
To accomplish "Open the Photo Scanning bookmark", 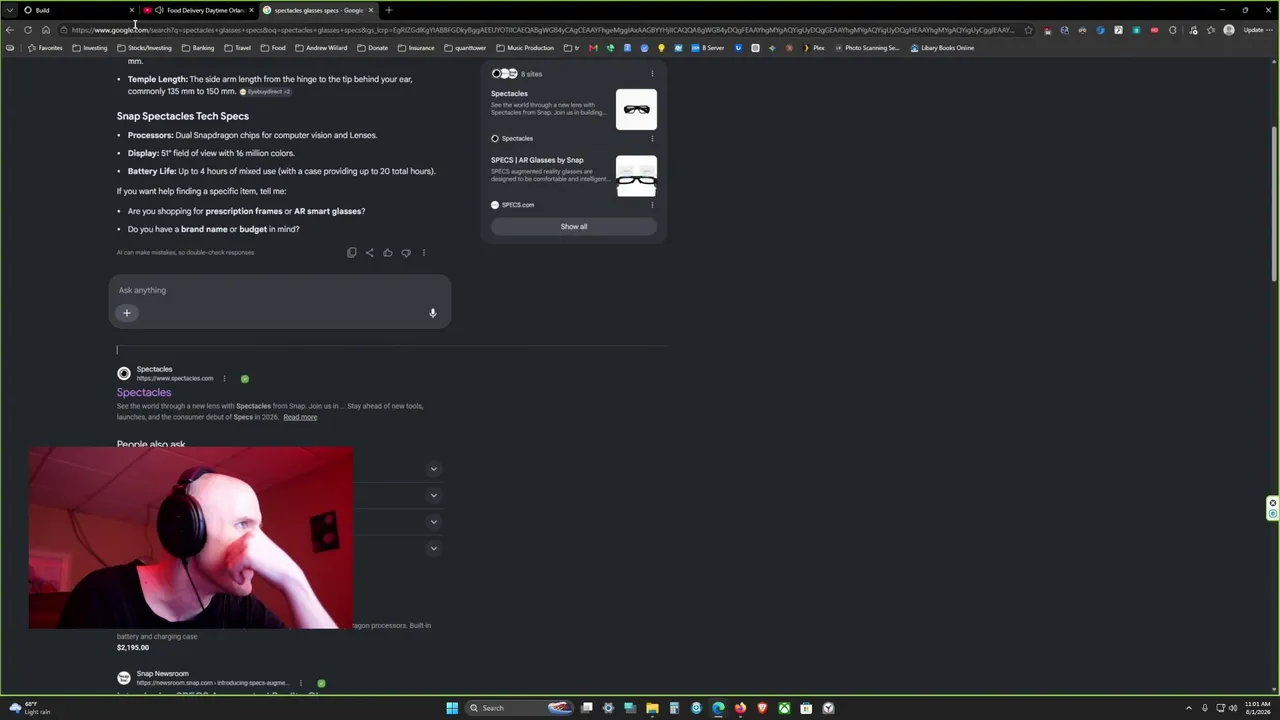I will click(867, 48).
